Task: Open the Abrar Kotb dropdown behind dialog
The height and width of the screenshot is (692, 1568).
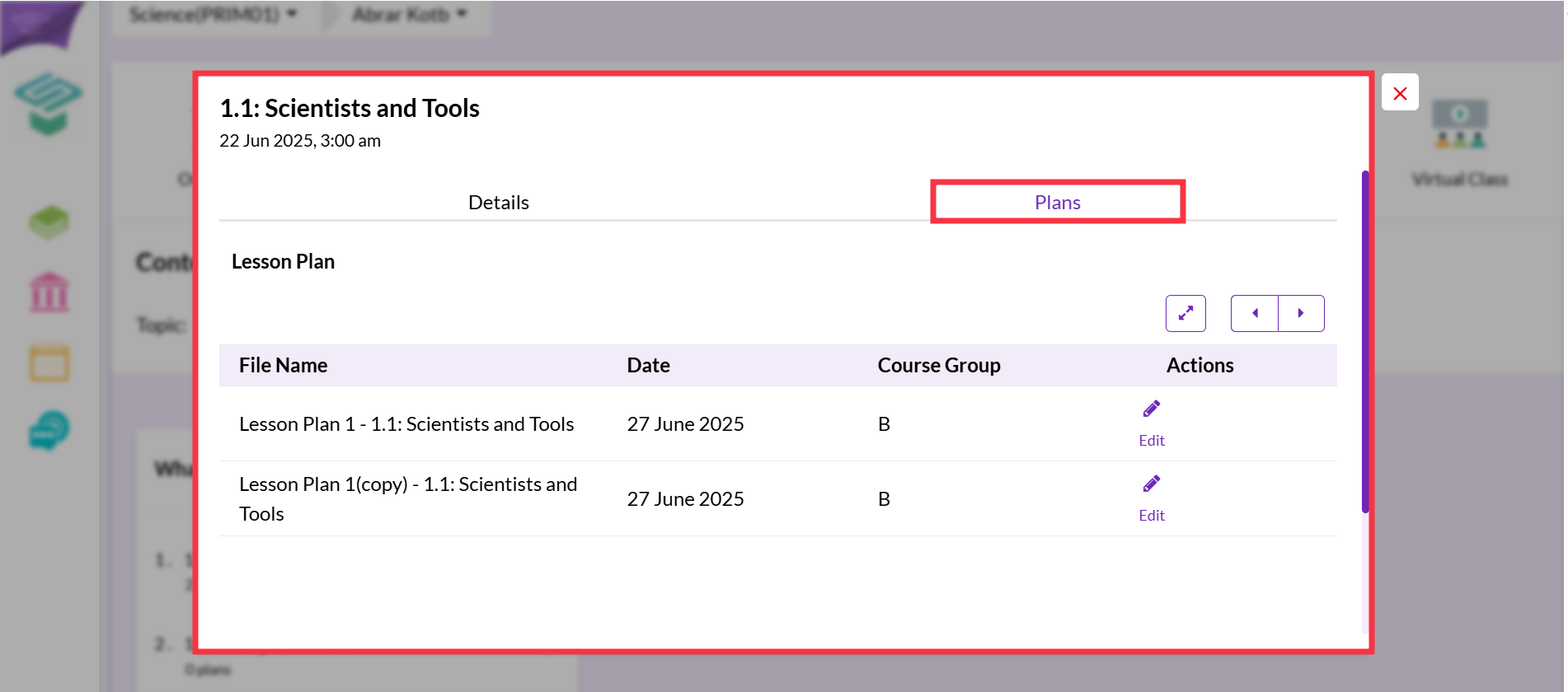Action: pos(410,15)
